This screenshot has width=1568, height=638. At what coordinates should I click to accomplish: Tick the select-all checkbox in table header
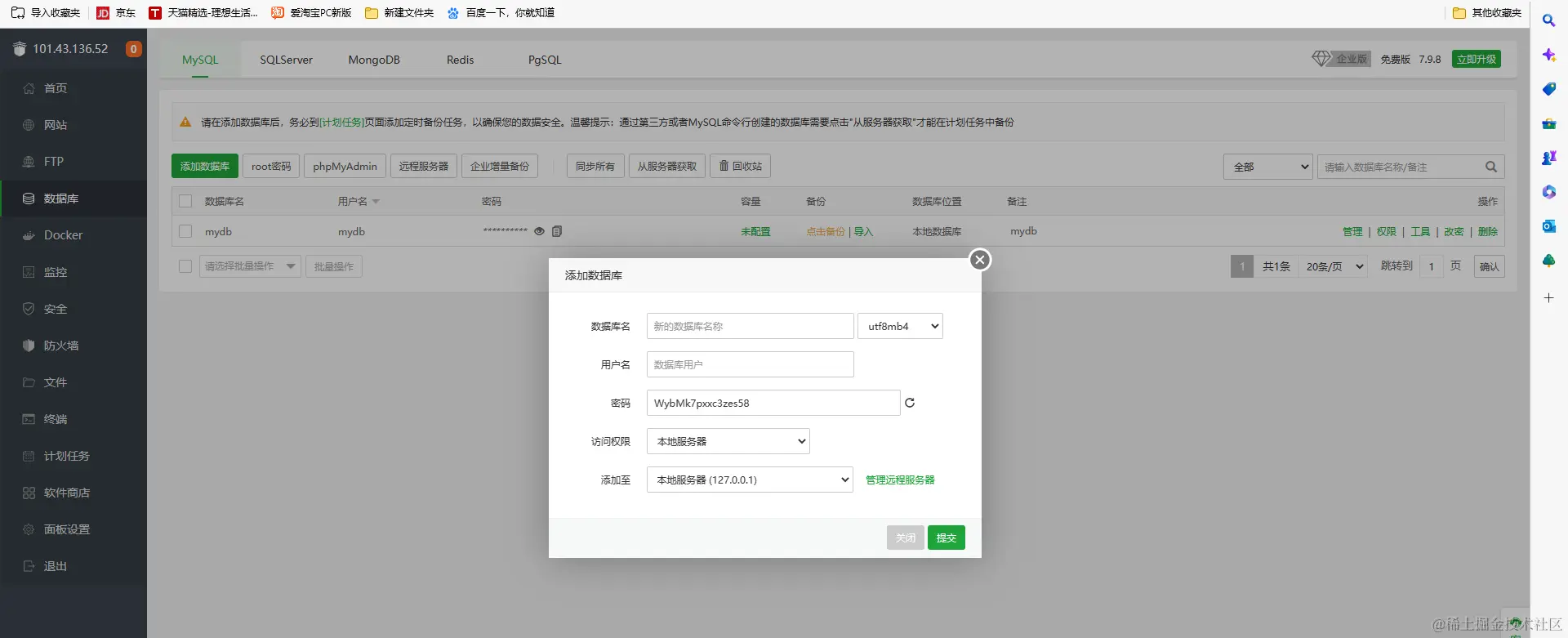pos(185,201)
